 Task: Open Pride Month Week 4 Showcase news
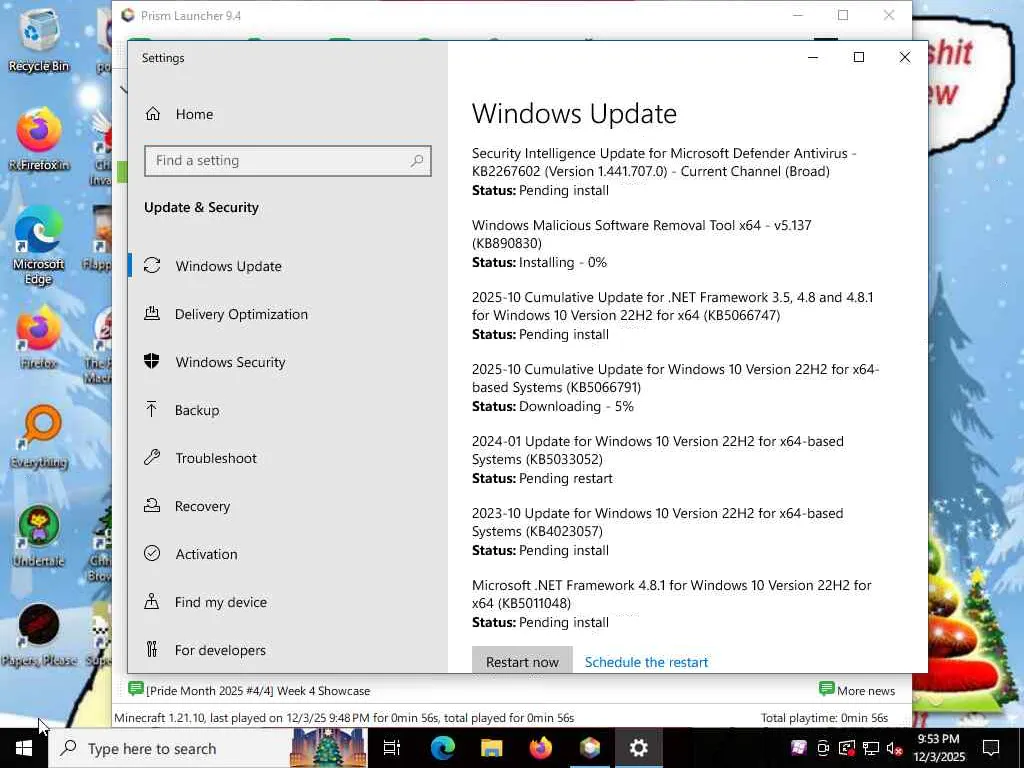[249, 690]
